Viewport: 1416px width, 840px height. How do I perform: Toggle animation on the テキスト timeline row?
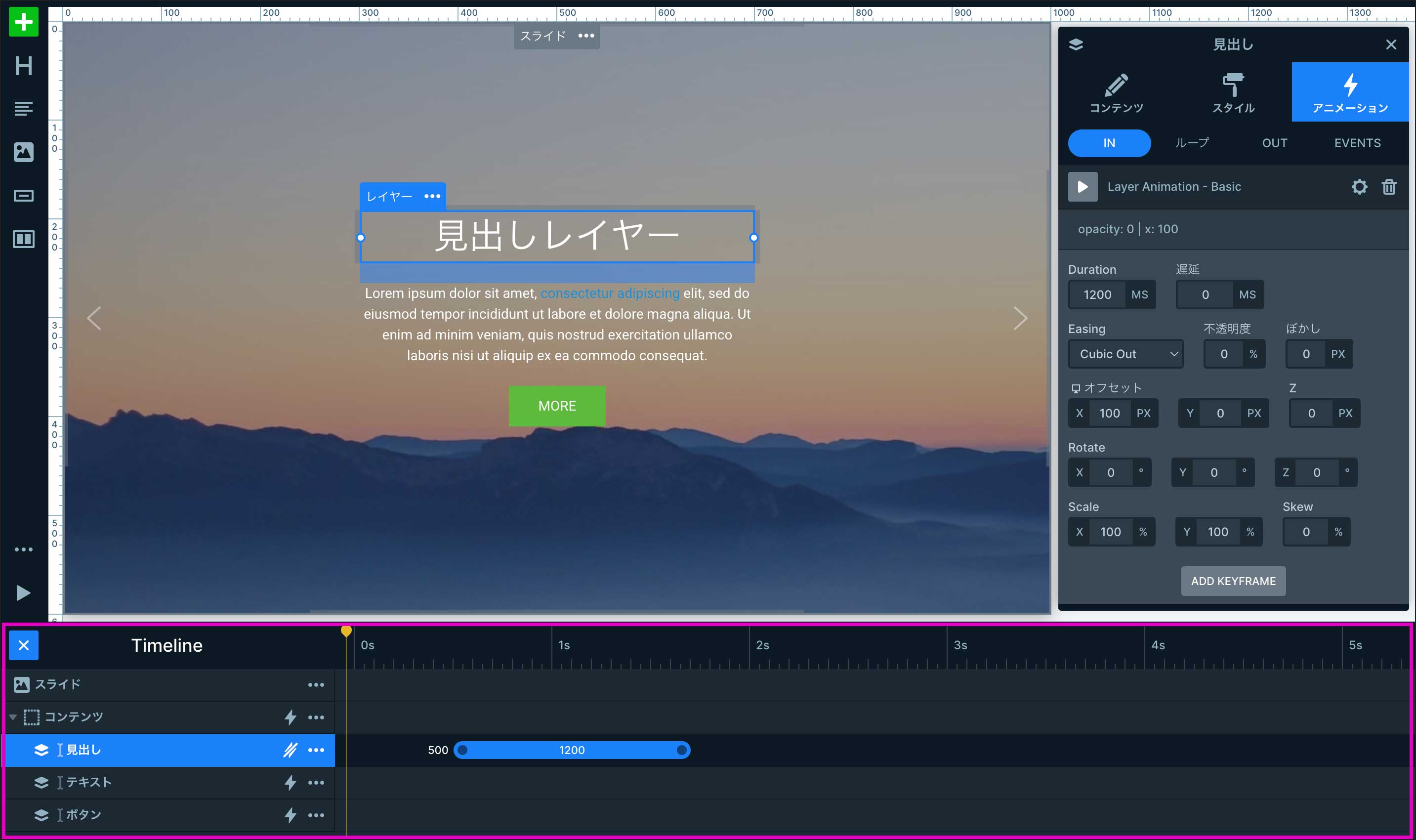pos(290,782)
